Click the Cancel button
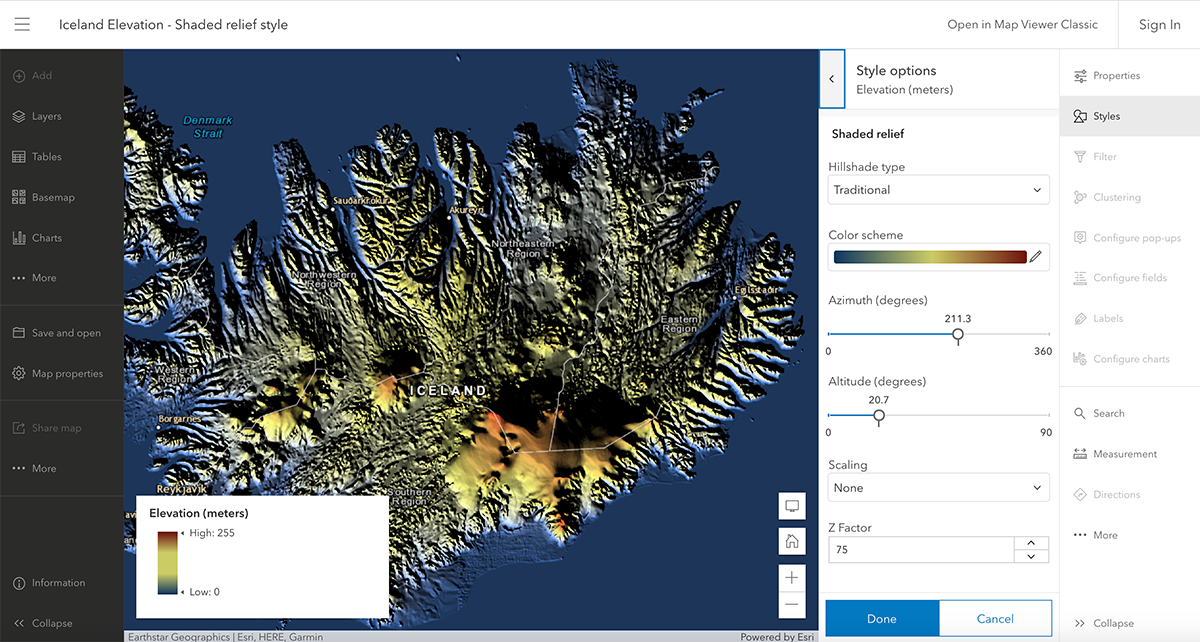This screenshot has height=642, width=1200. tap(995, 619)
